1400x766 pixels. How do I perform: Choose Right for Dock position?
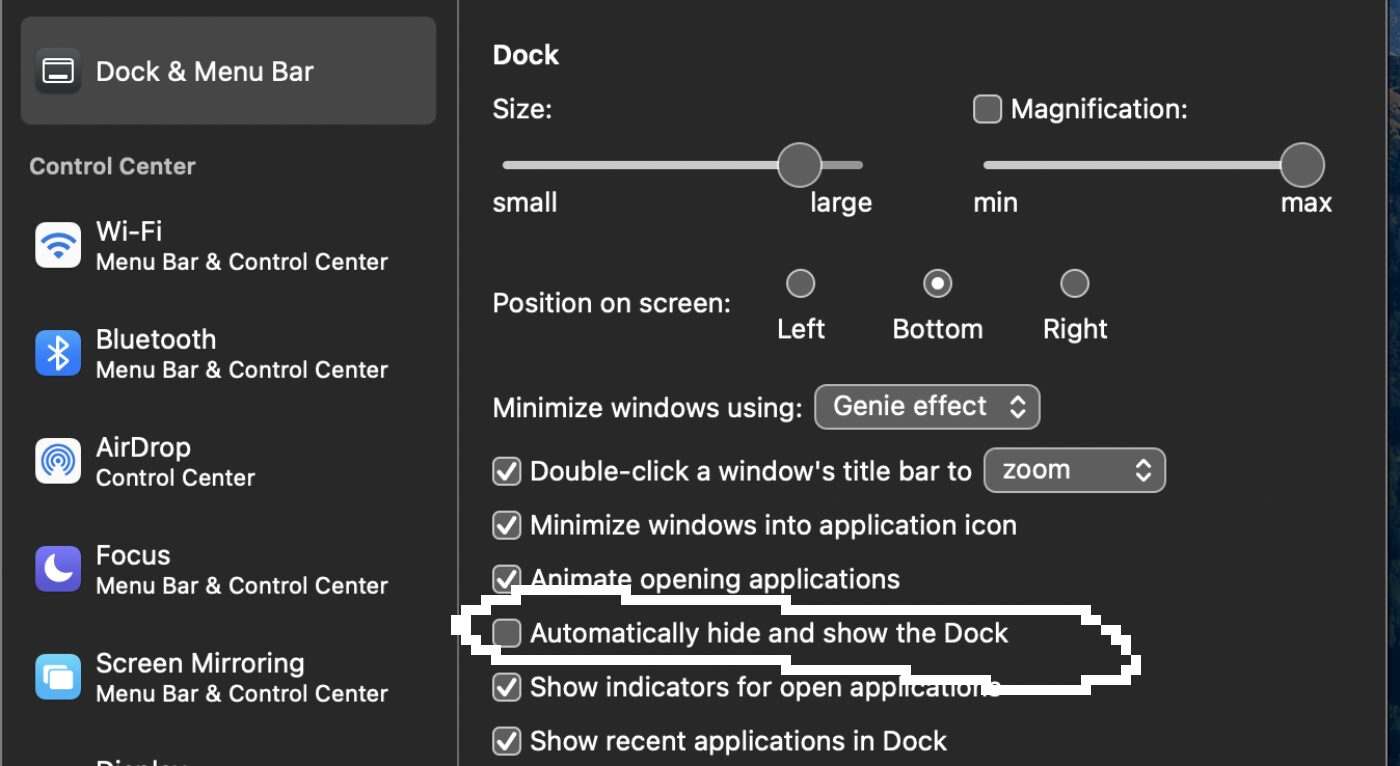1074,284
